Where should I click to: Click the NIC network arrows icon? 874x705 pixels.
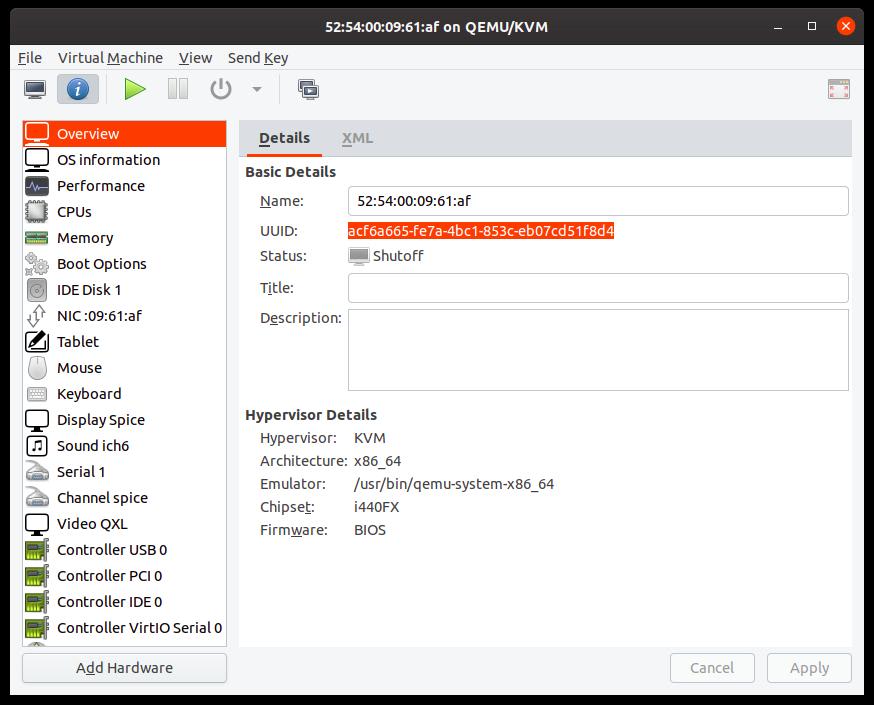pyautogui.click(x=37, y=316)
